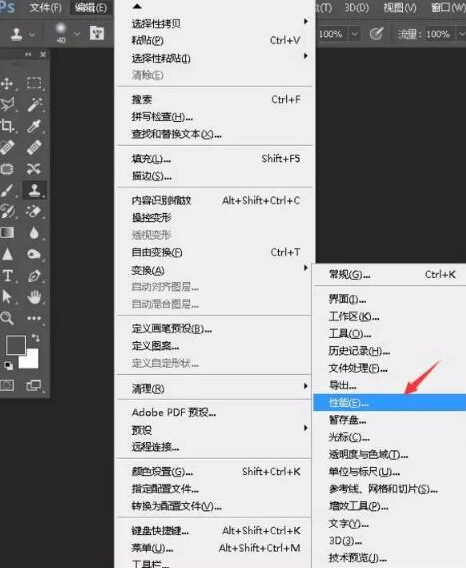466x568 pixels.
Task: Choose 操控变形 menu item
Action: click(x=215, y=217)
